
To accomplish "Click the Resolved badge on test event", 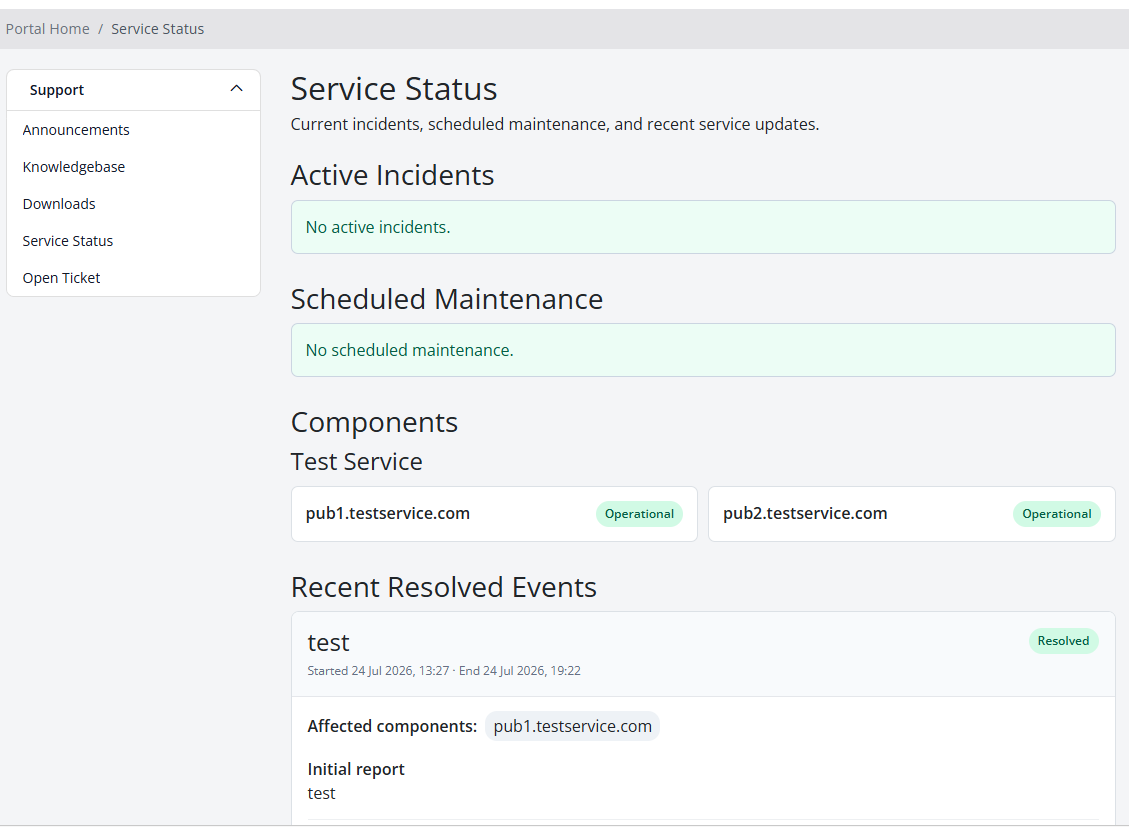I will coord(1063,641).
